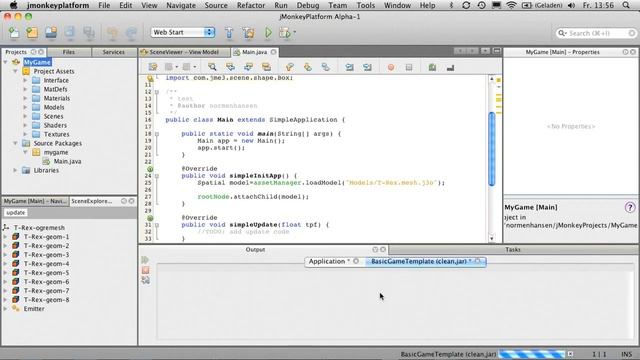Open the editor tab list dropdown arrow

(485, 51)
